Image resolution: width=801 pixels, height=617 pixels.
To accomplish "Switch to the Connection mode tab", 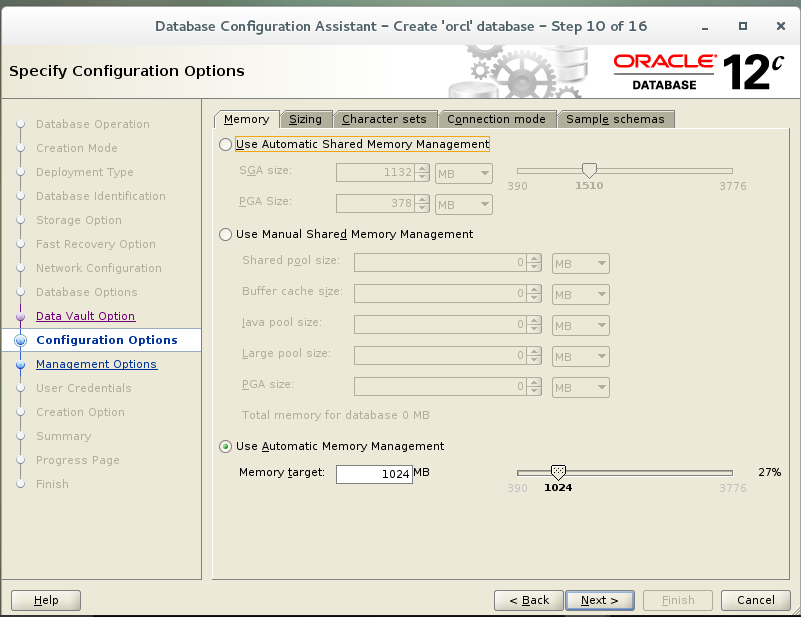I will [x=497, y=119].
